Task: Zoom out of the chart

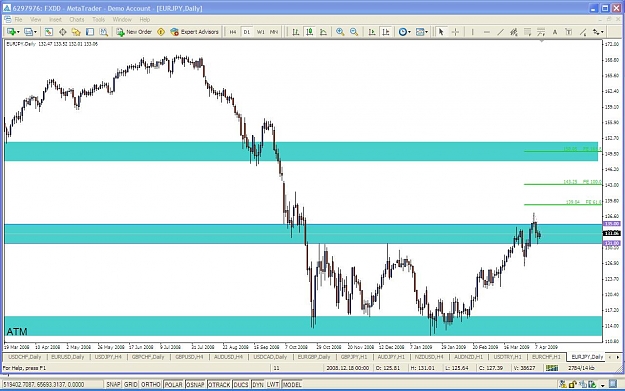Action: [x=354, y=32]
